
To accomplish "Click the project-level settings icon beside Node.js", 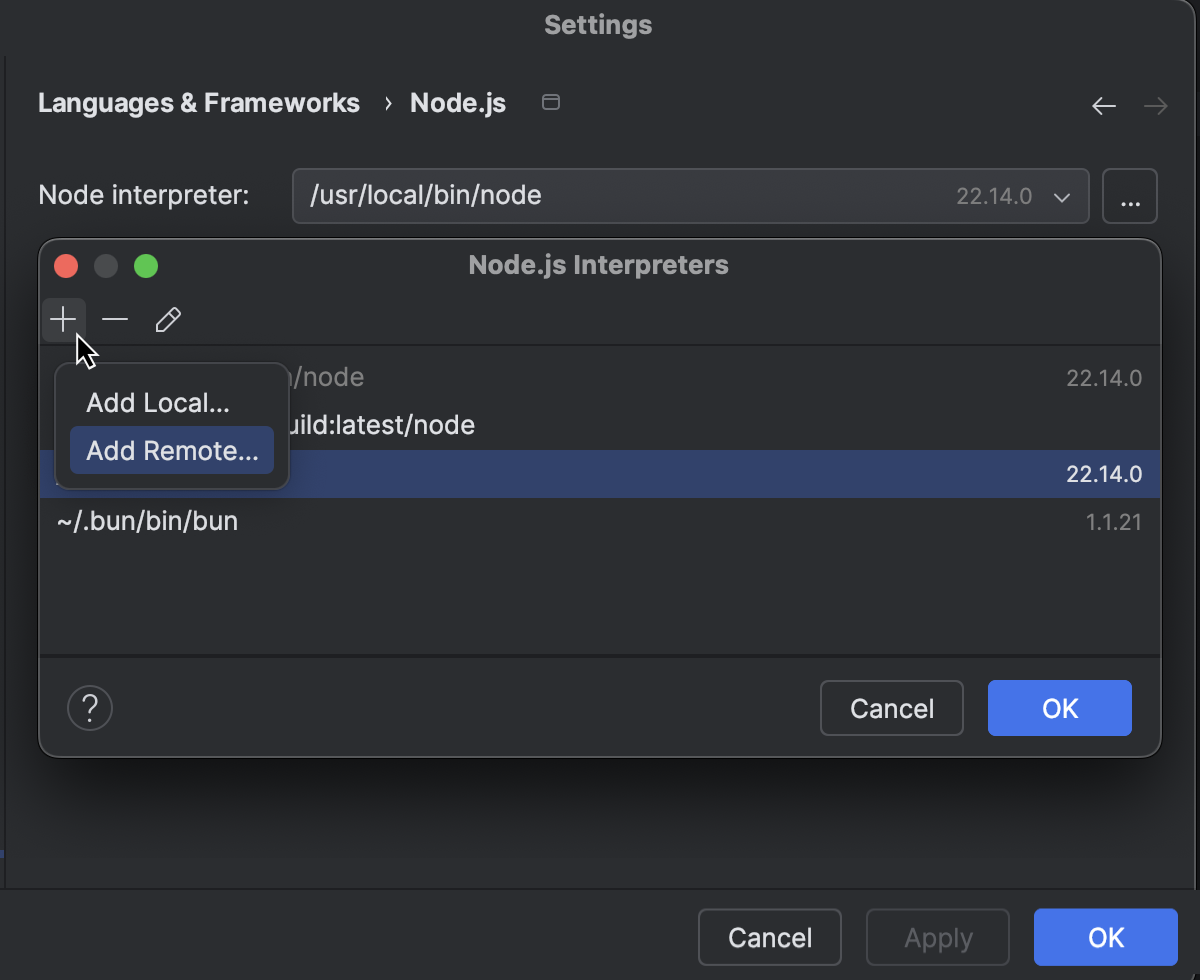I will (x=550, y=102).
